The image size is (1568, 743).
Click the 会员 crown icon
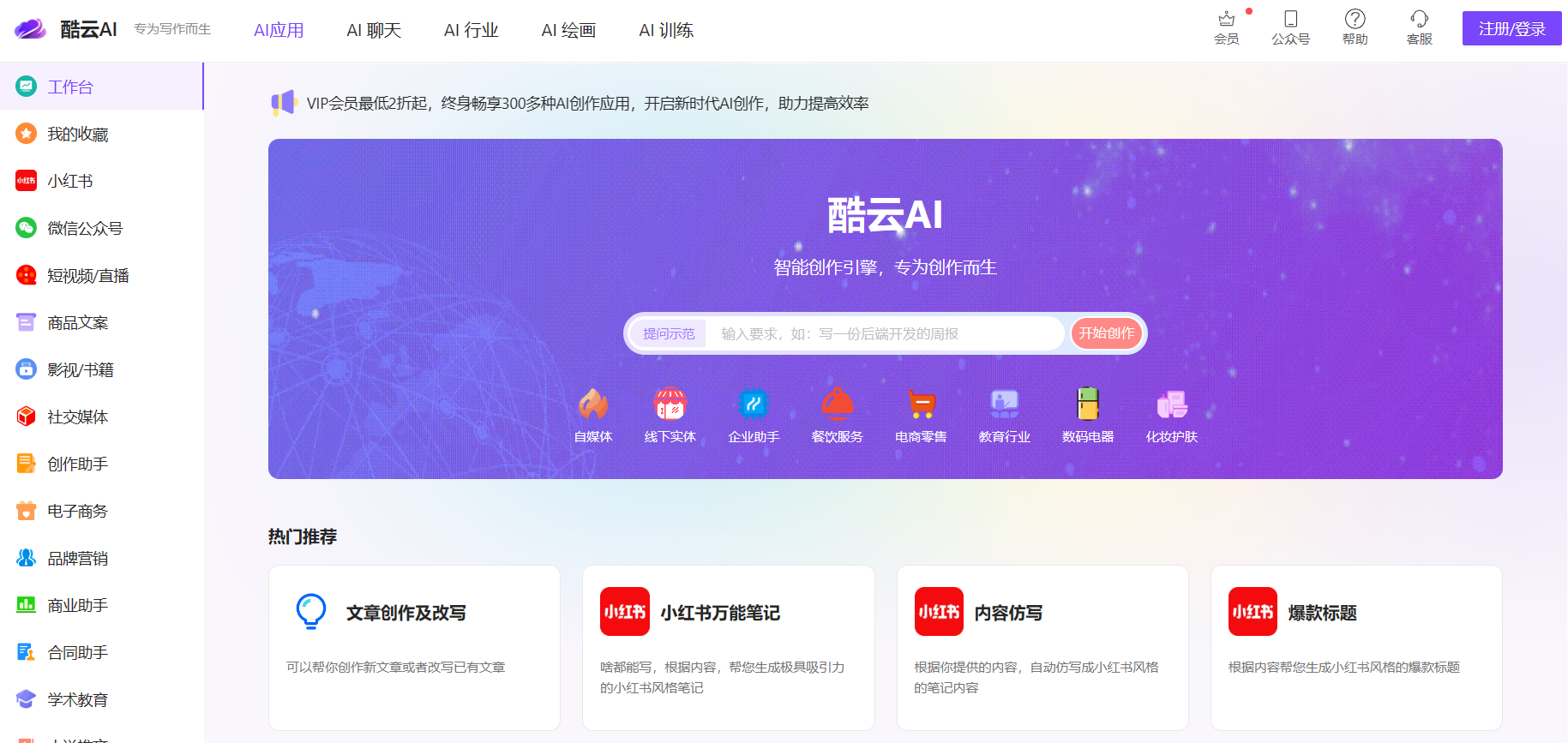pos(1226,20)
